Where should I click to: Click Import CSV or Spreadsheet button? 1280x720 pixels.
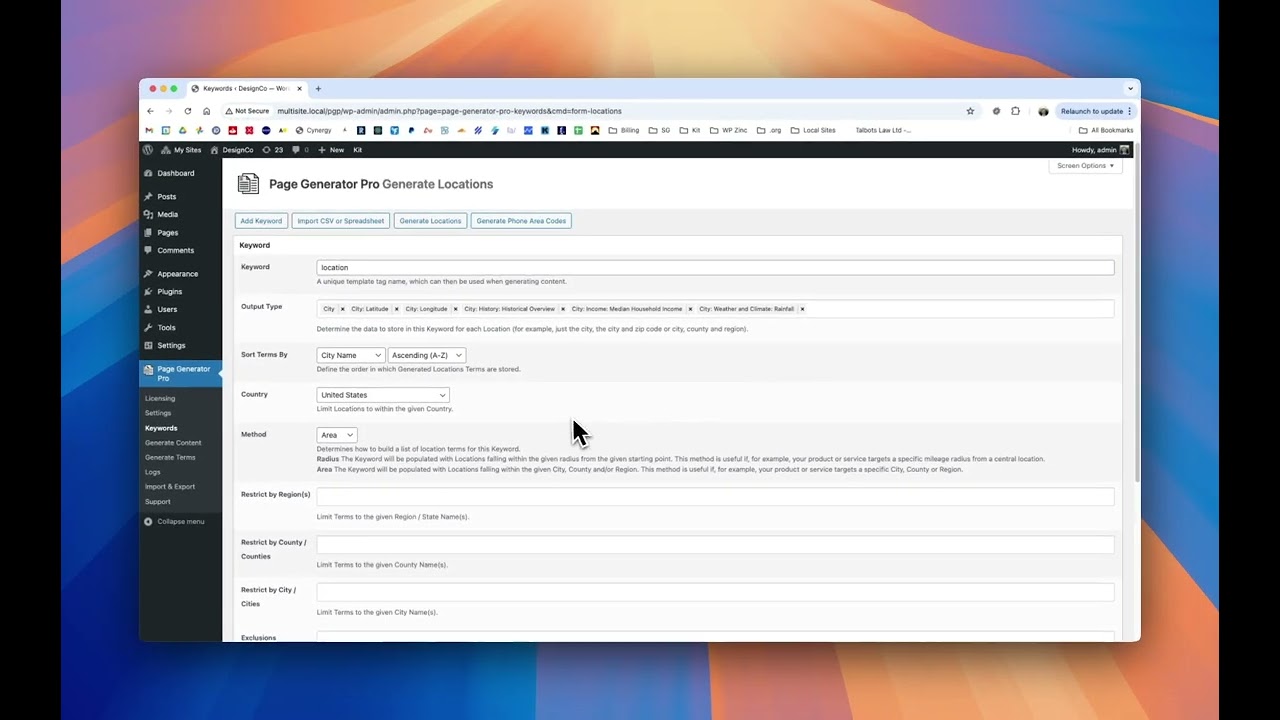341,221
